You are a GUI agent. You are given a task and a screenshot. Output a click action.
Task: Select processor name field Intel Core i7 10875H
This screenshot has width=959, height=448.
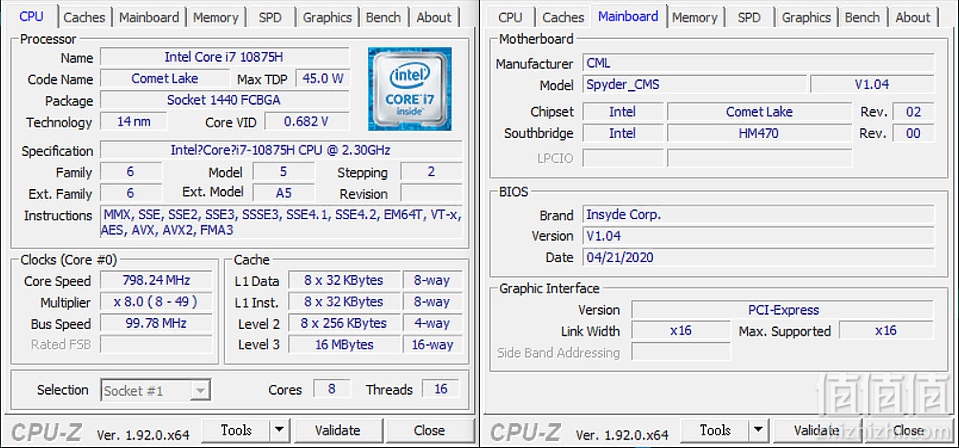point(224,57)
